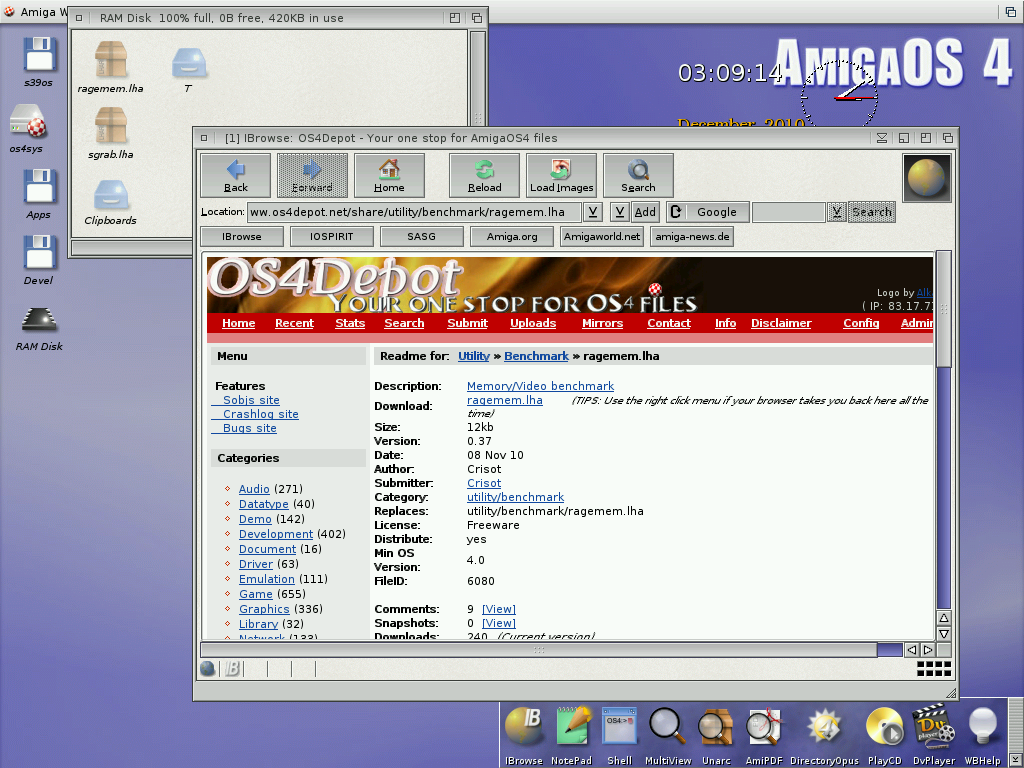Click the Forward arrow toolbar button
The image size is (1024, 768).
(312, 175)
